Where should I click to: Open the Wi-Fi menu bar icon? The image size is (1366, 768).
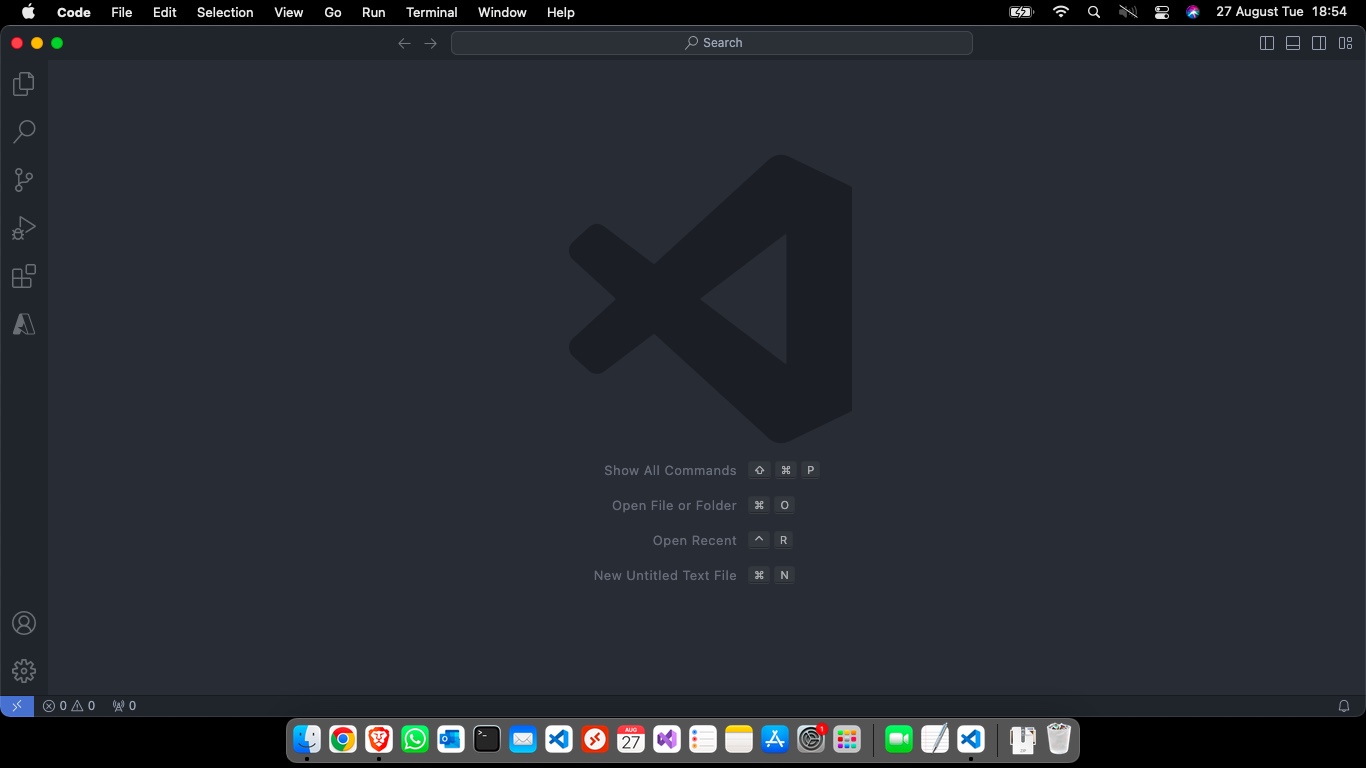[1061, 12]
